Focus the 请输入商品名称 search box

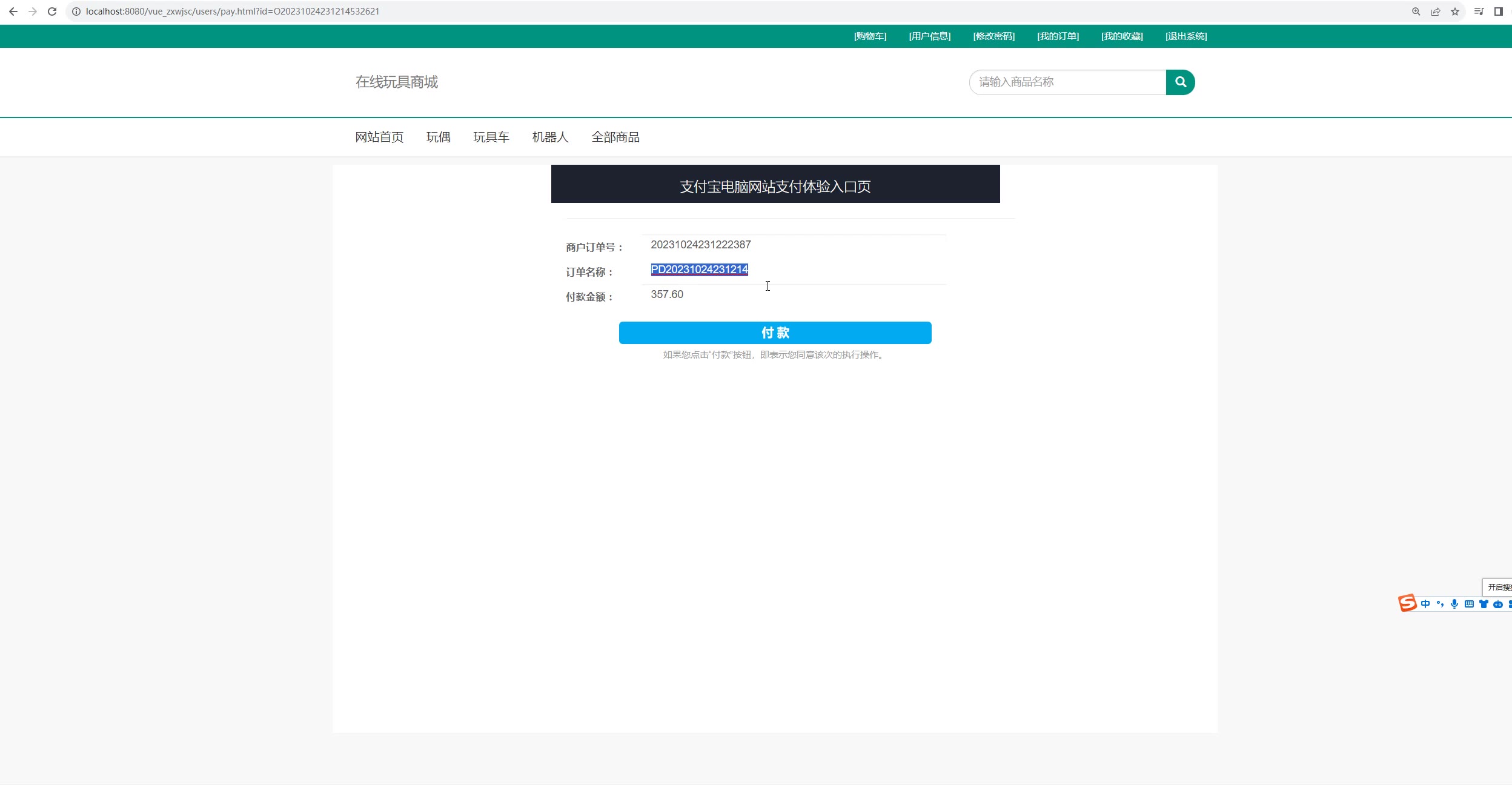point(1068,82)
